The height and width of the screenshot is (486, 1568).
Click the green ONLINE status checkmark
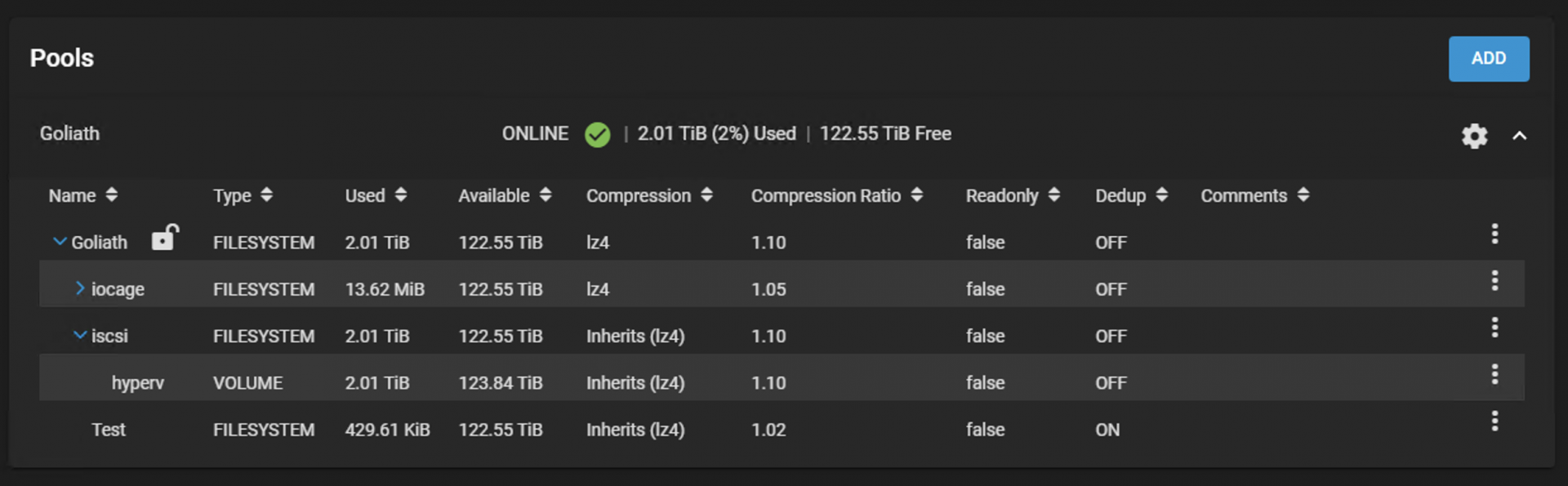coord(597,135)
